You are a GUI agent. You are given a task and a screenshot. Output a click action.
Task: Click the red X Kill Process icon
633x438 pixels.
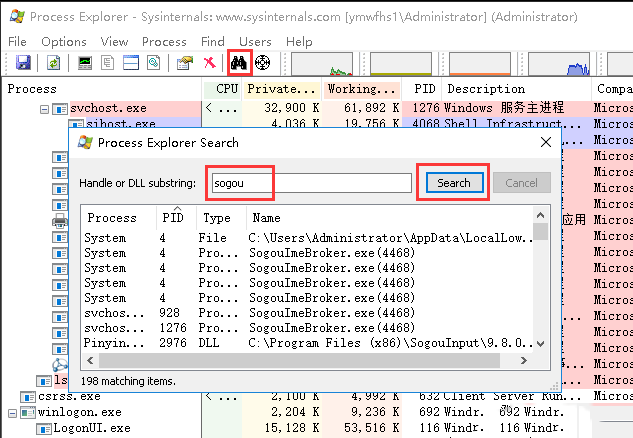pos(210,63)
